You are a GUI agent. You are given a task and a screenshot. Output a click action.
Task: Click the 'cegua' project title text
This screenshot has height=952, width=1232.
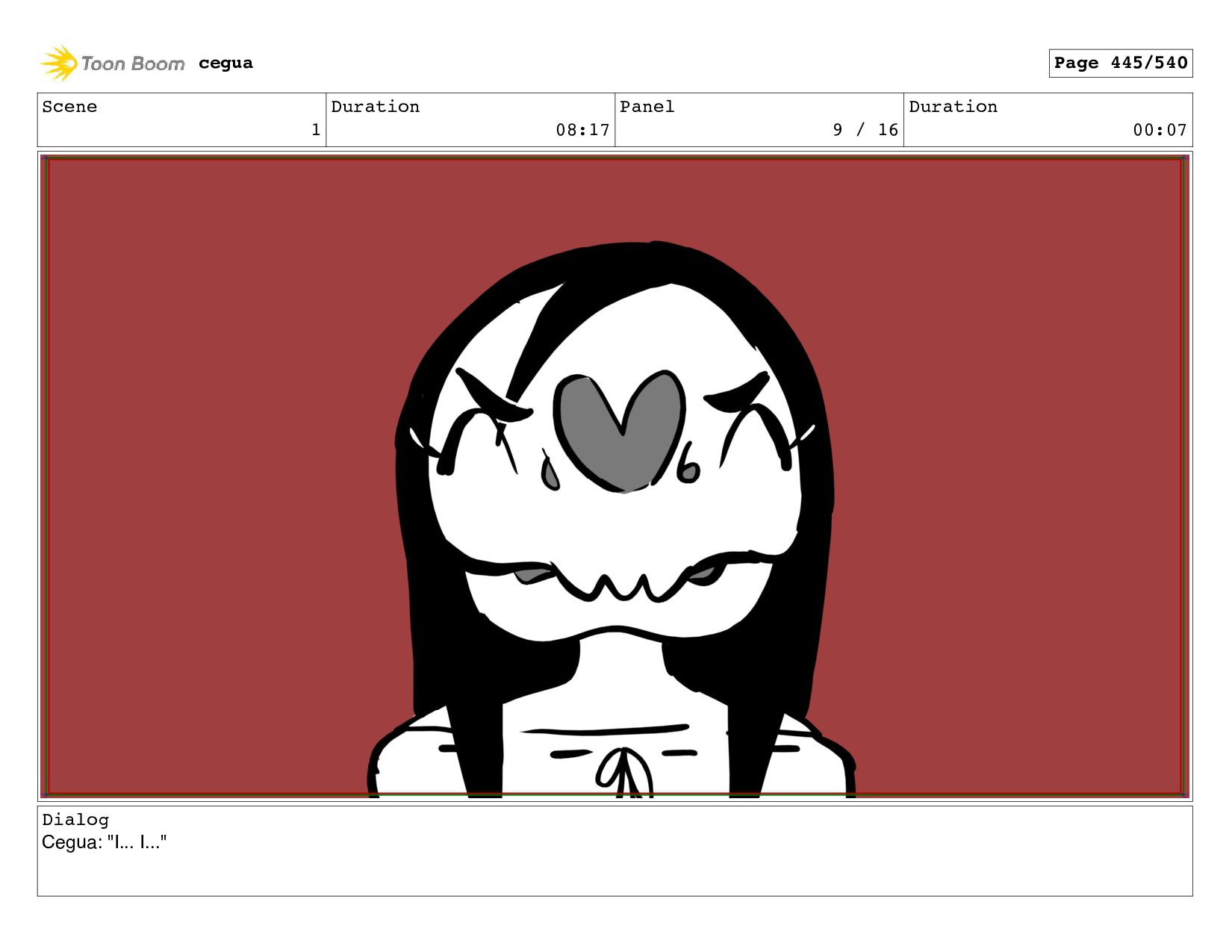[x=225, y=63]
